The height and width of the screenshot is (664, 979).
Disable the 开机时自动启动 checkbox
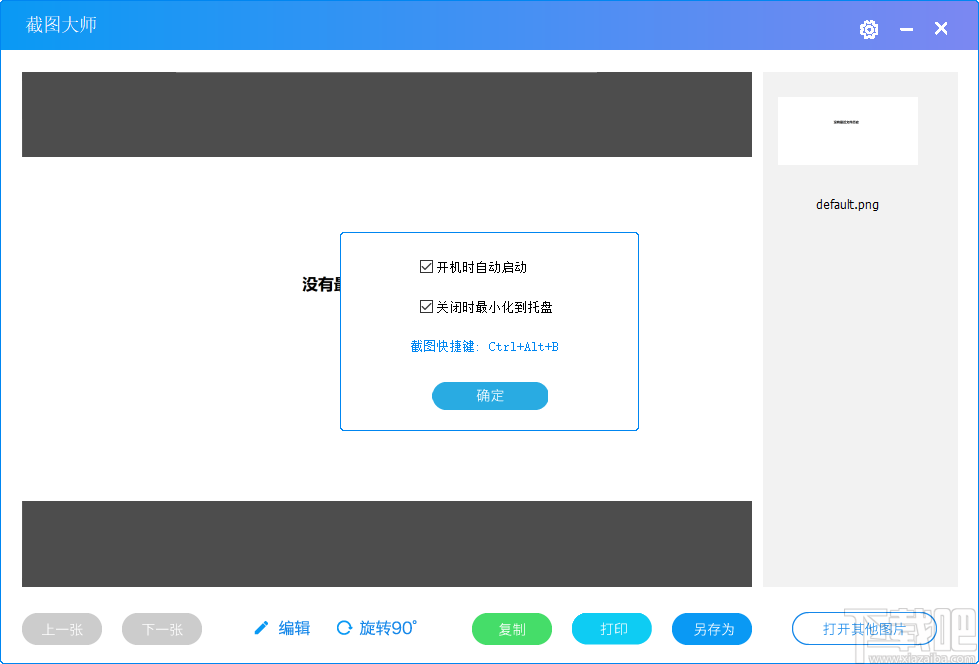click(428, 266)
